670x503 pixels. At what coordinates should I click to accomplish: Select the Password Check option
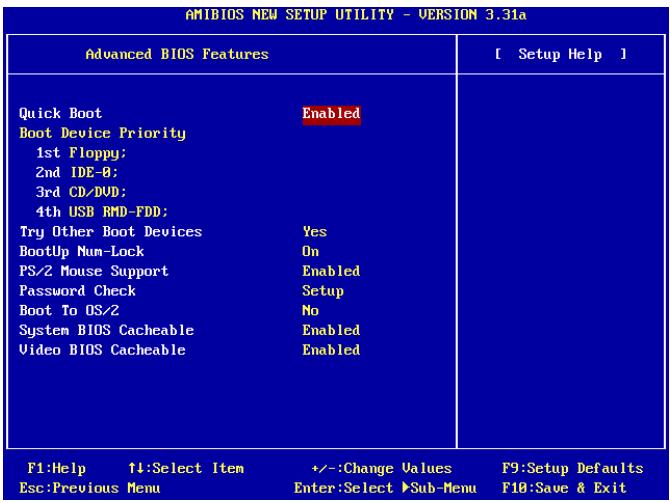(x=77, y=291)
